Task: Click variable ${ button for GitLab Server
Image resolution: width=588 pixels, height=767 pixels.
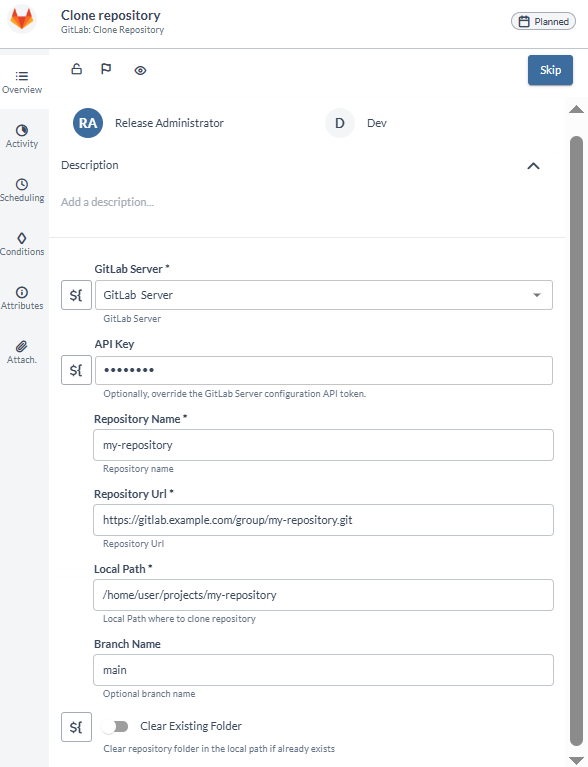Action: [76, 295]
